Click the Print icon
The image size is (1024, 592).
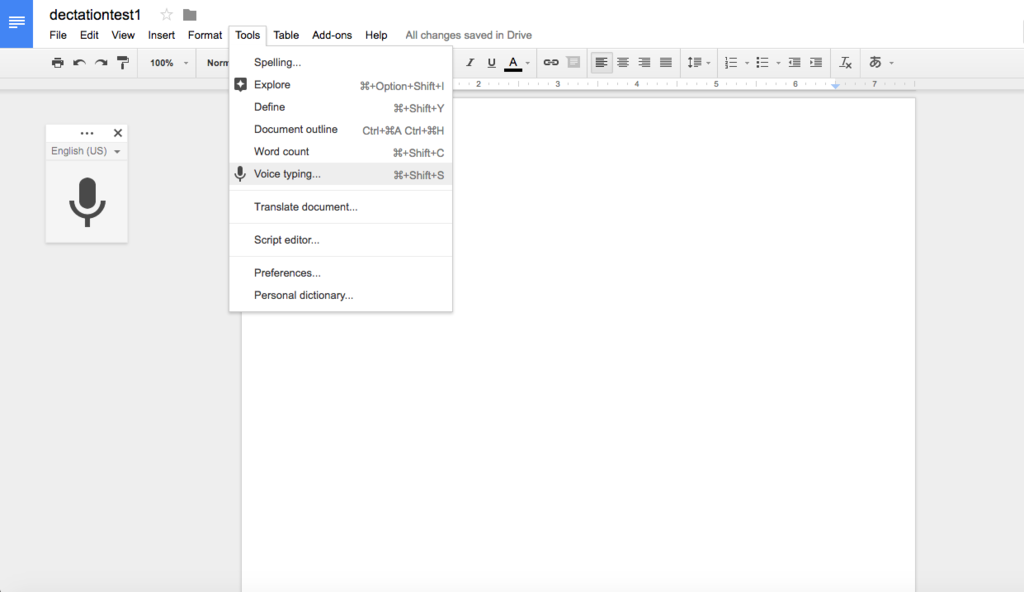pyautogui.click(x=57, y=63)
